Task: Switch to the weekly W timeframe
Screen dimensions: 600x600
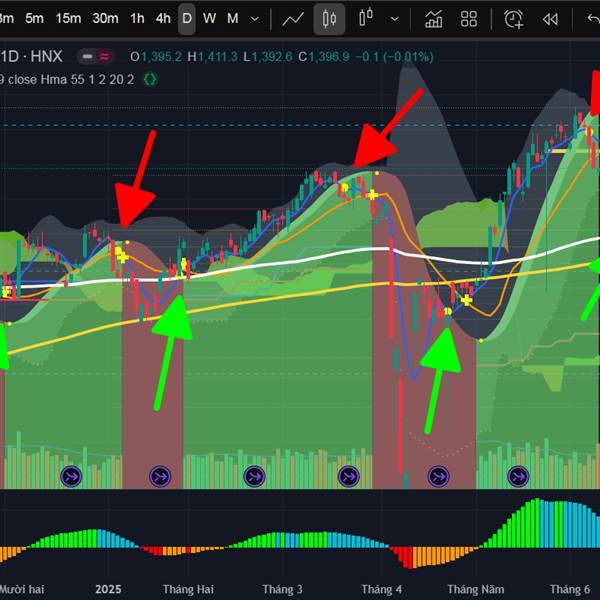Action: point(209,18)
